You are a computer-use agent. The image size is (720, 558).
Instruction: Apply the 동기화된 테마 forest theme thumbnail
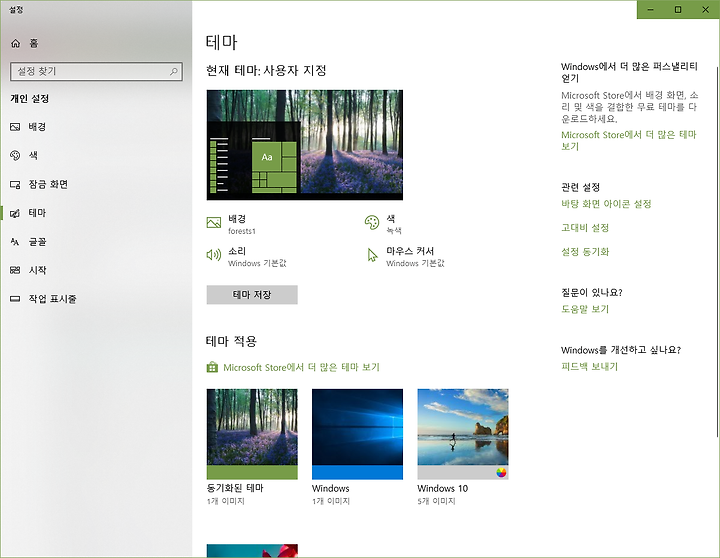tap(252, 434)
